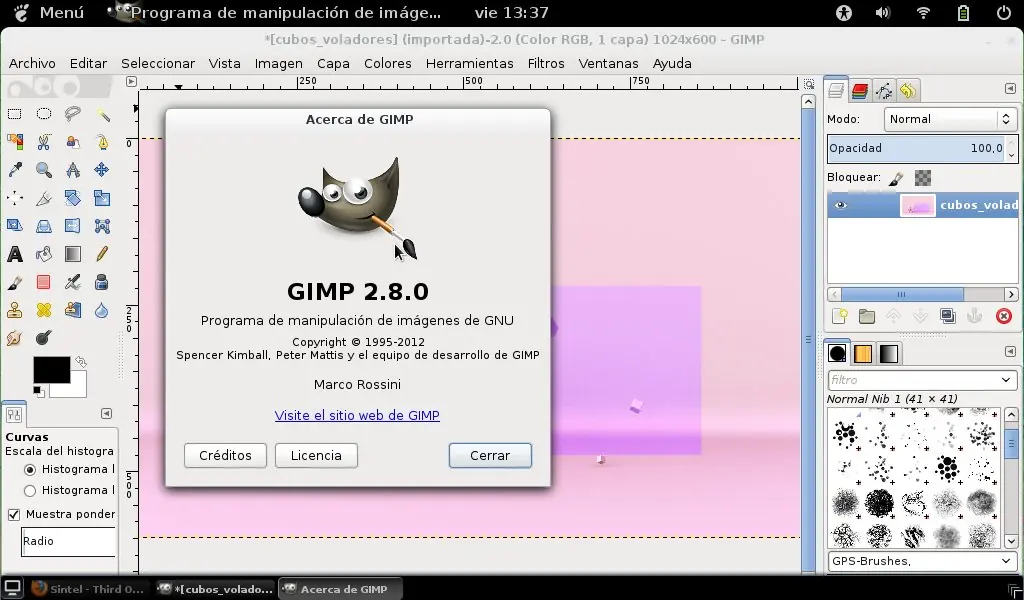Image resolution: width=1024 pixels, height=600 pixels.
Task: Select the Paths tool
Action: point(102,142)
